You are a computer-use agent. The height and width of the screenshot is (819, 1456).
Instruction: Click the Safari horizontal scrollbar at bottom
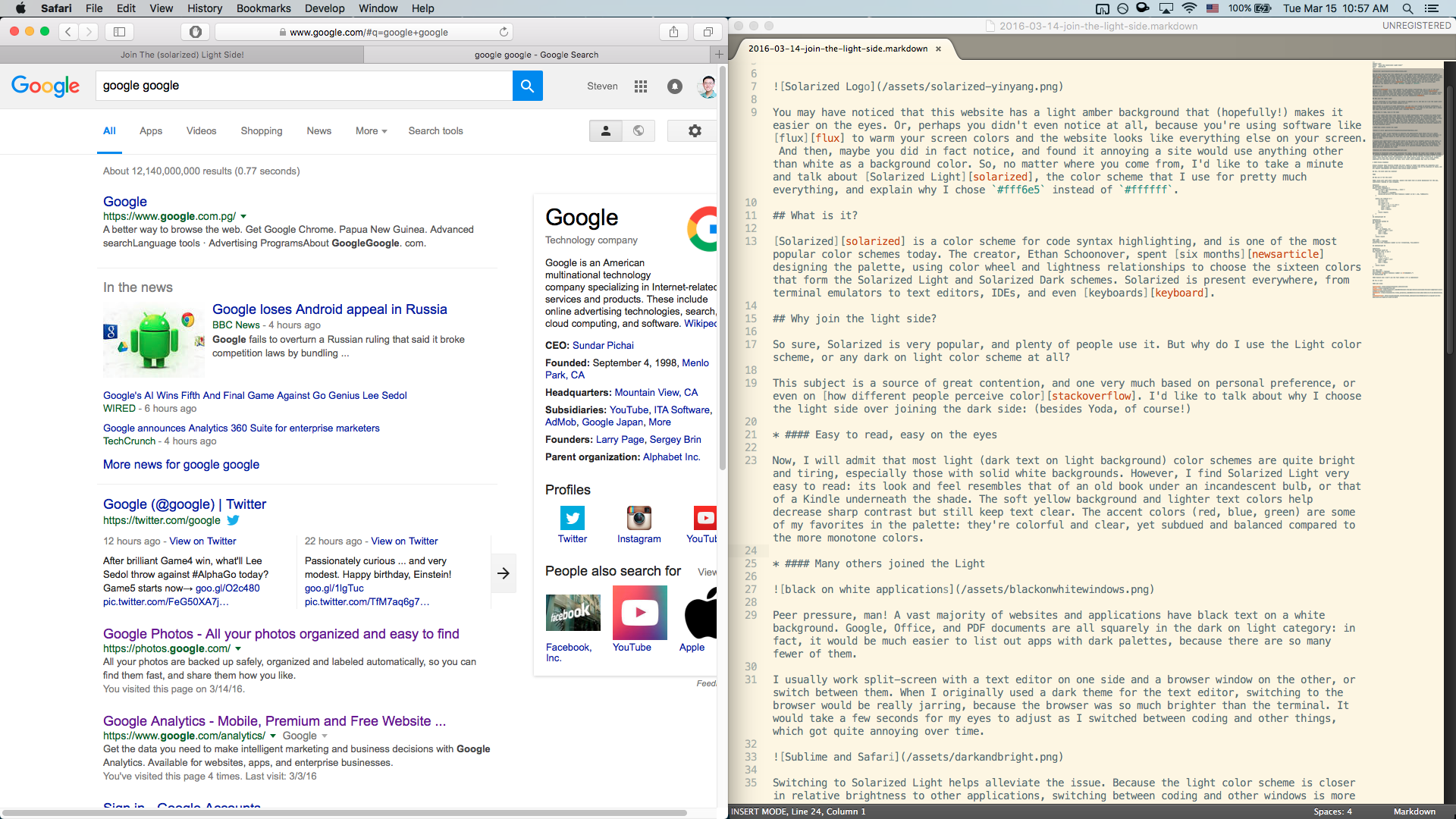(x=345, y=812)
